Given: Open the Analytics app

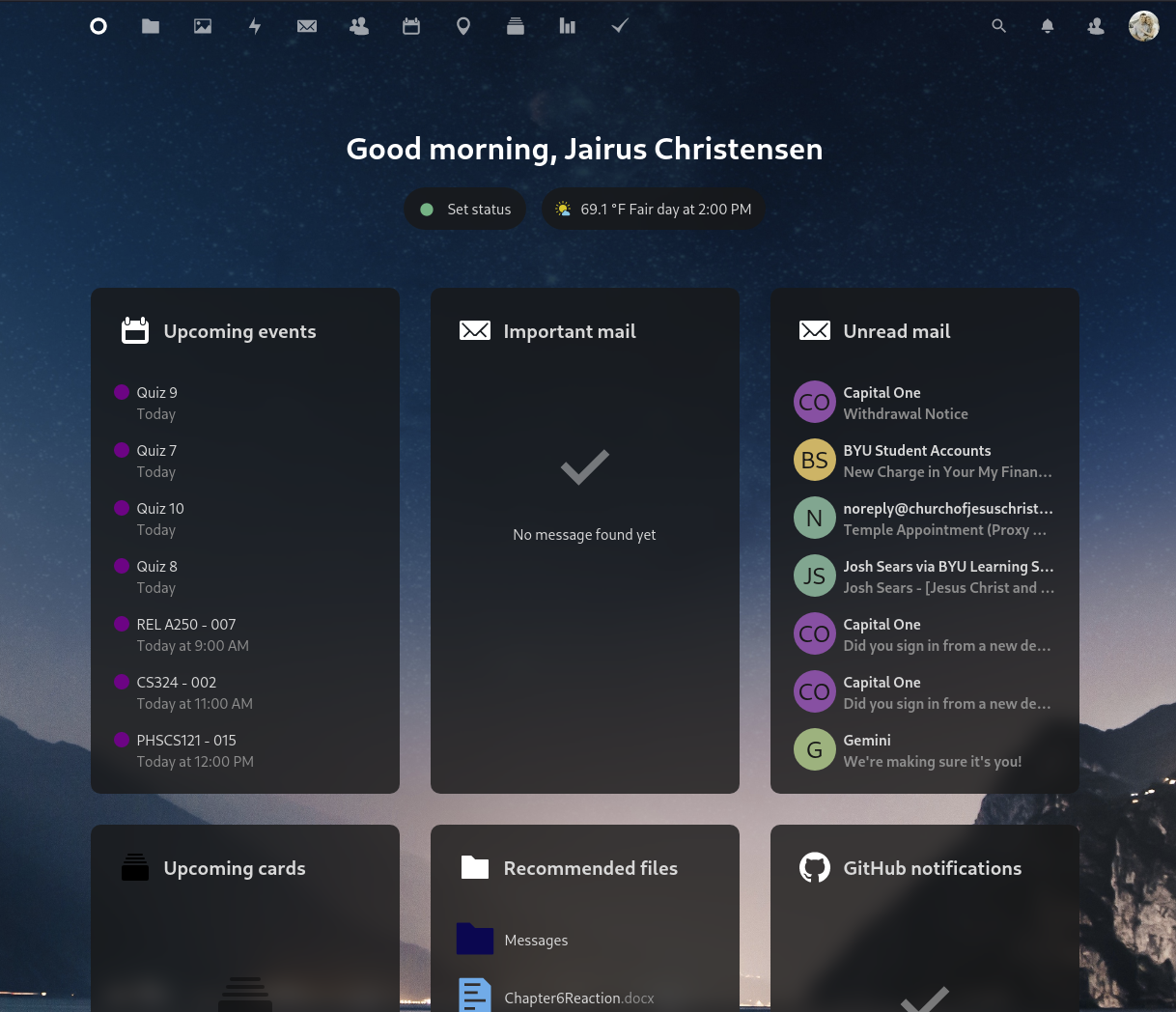Looking at the screenshot, I should point(567,26).
